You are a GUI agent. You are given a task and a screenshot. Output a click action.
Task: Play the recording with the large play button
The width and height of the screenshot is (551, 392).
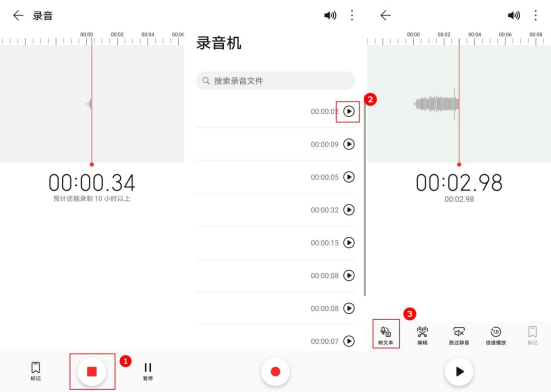(x=459, y=371)
